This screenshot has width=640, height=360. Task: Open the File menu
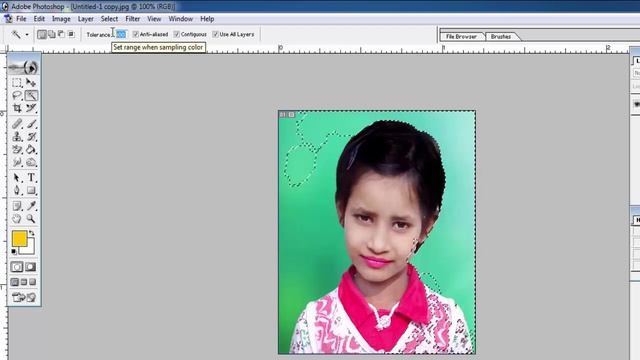(x=21, y=19)
